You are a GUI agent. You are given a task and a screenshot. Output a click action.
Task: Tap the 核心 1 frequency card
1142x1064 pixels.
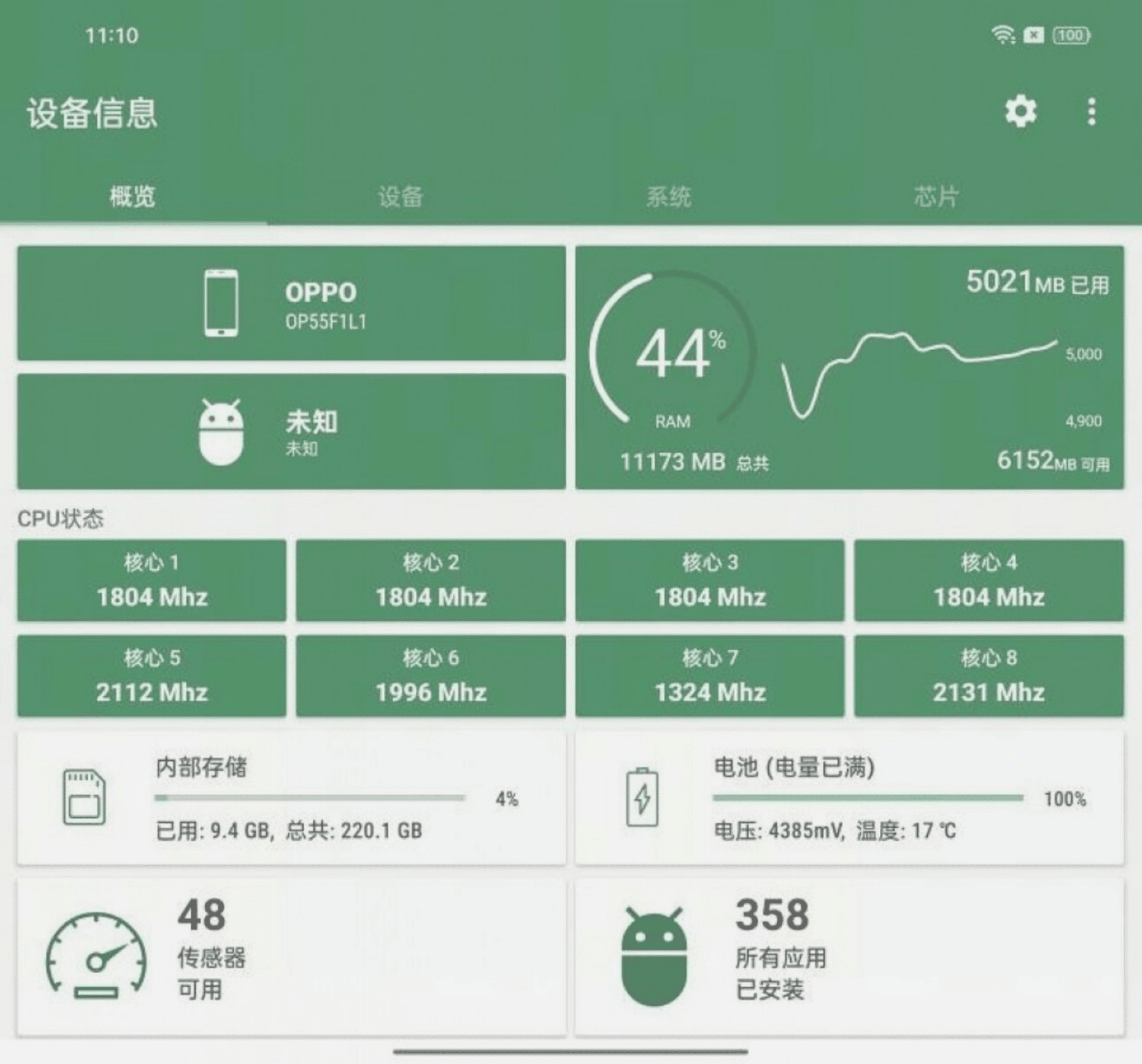[152, 582]
